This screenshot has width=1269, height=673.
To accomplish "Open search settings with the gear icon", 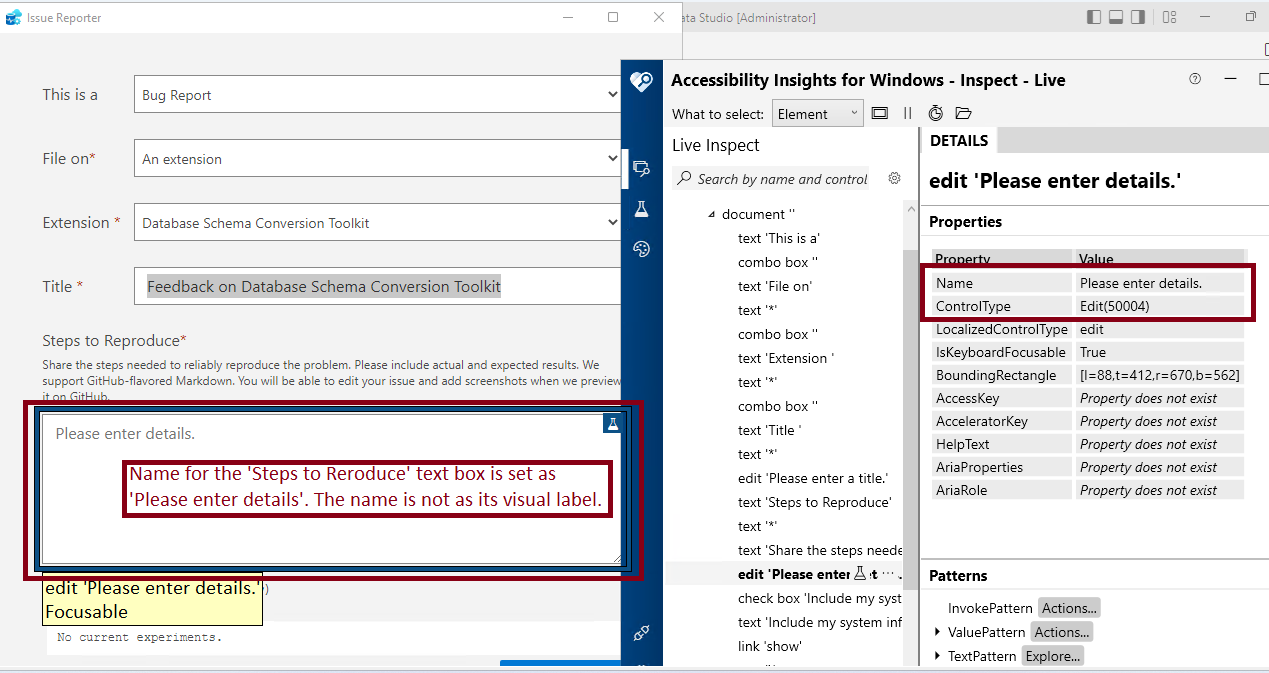I will coord(894,178).
